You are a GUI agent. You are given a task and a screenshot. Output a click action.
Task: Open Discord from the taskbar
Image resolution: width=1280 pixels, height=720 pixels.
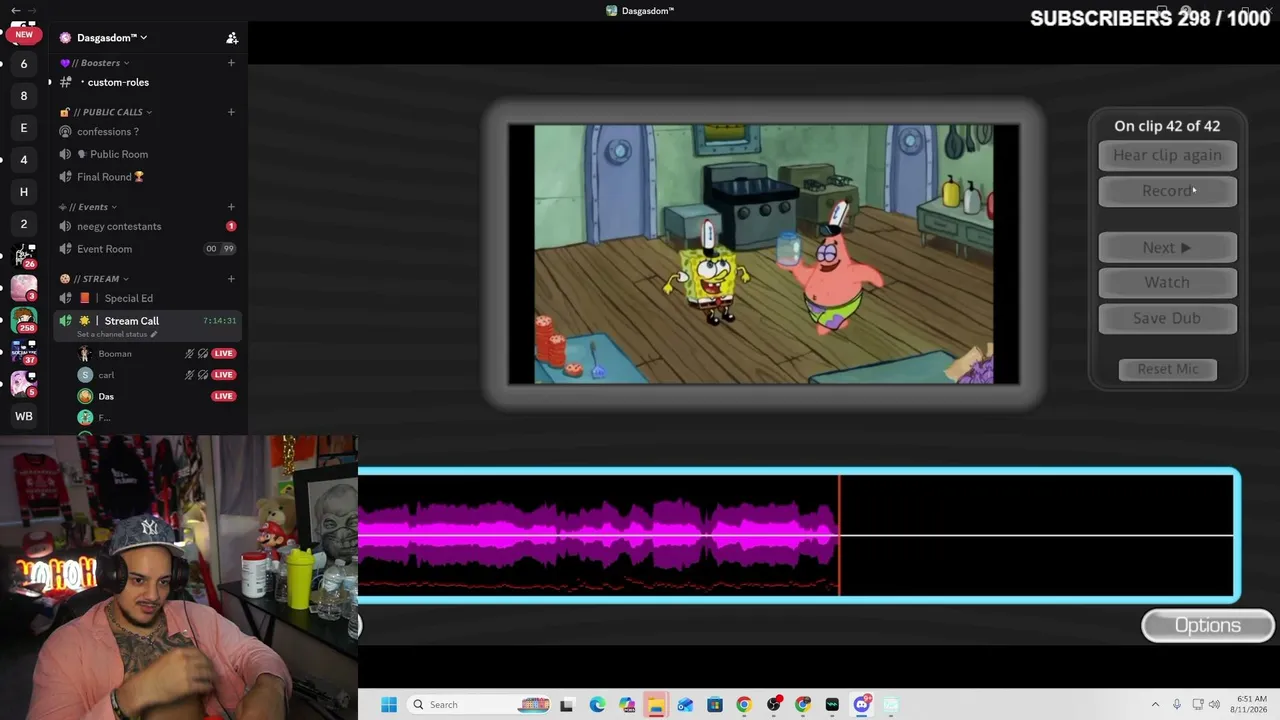click(x=862, y=705)
